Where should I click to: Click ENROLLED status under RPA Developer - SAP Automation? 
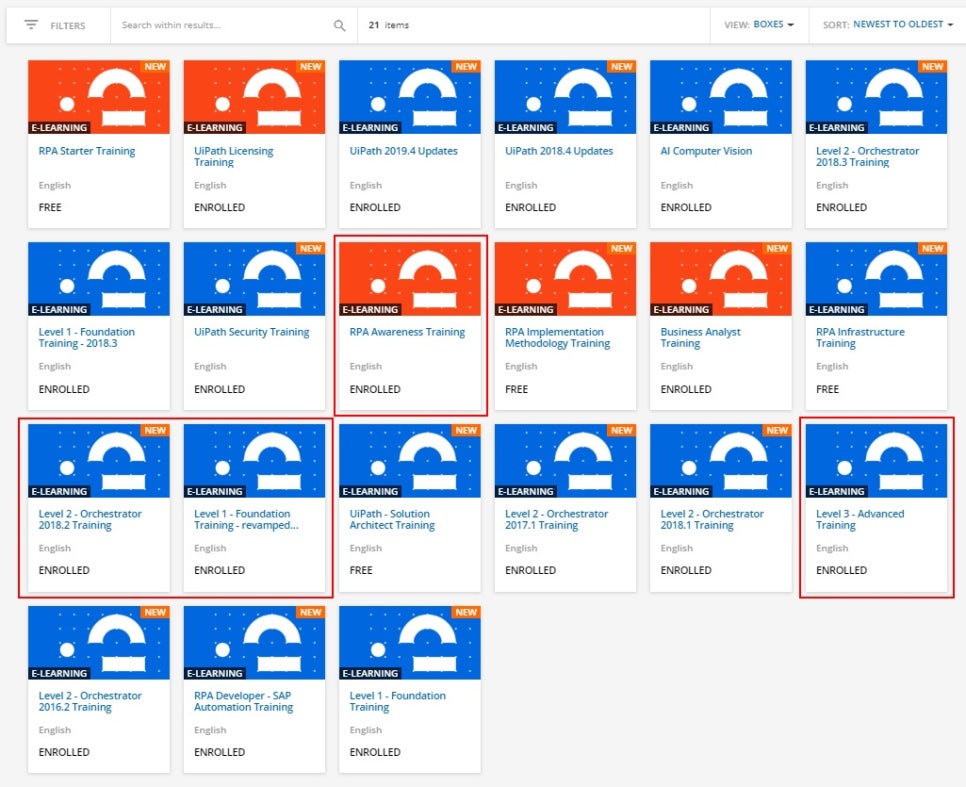[x=219, y=752]
